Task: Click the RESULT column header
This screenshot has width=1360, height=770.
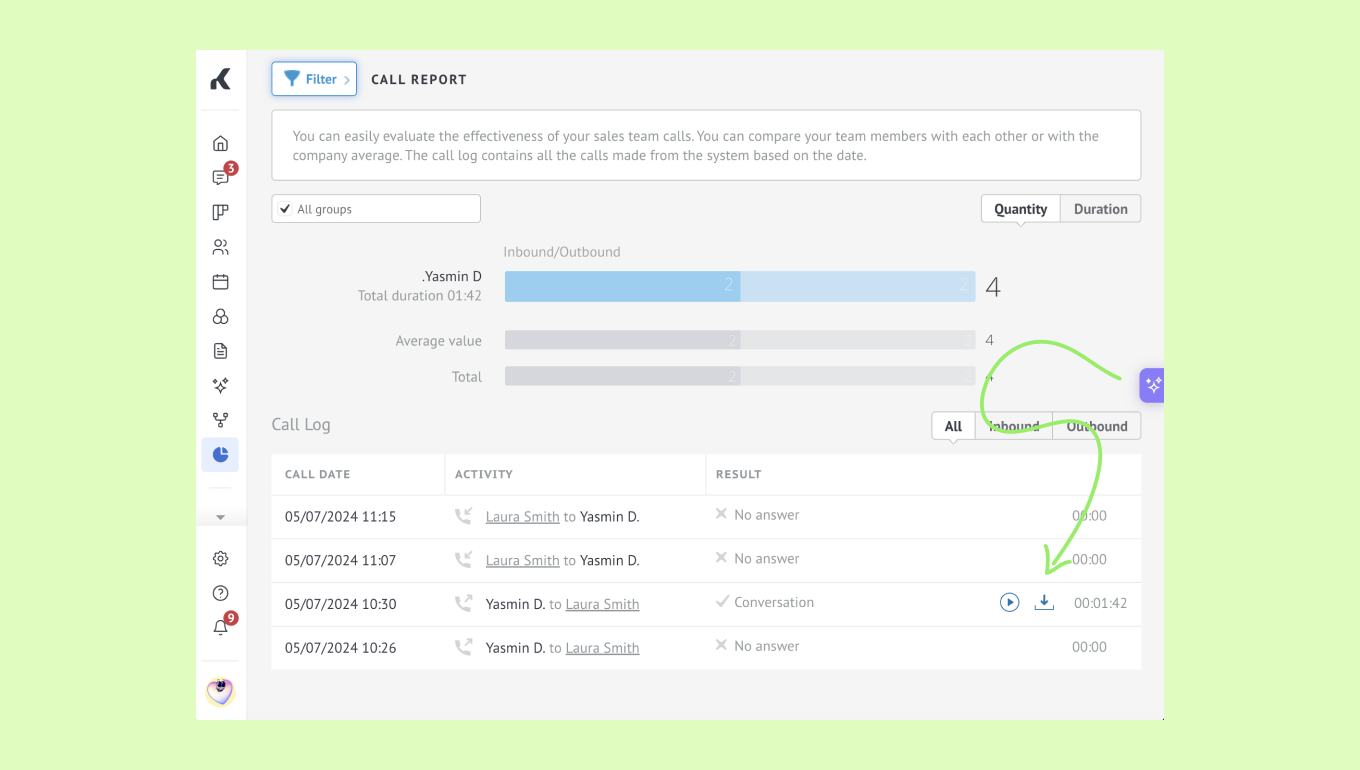Action: [738, 474]
